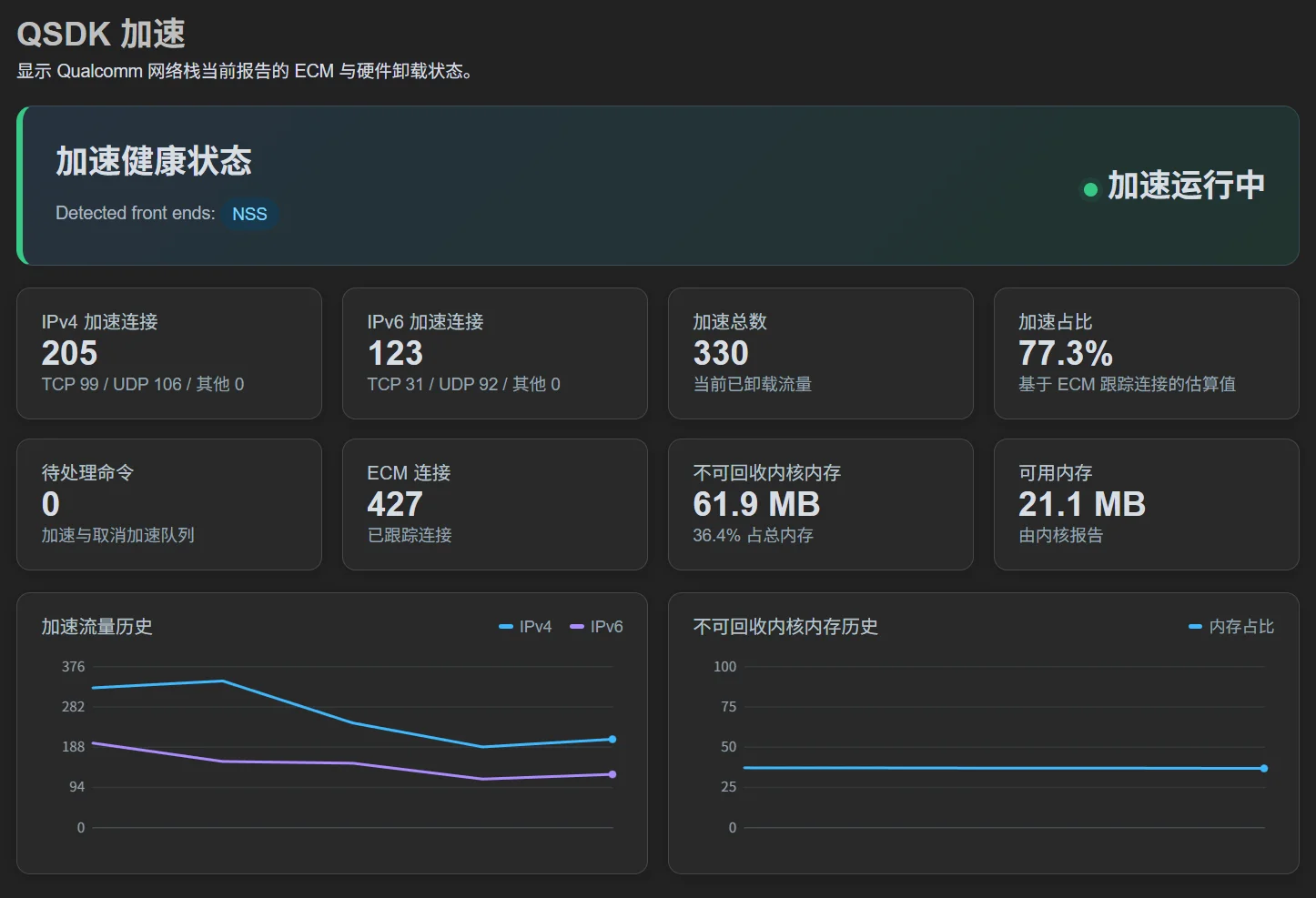Screen dimensions: 1316x898
Task: Click the 36.4% 占总内存 caption
Action: pos(754,535)
